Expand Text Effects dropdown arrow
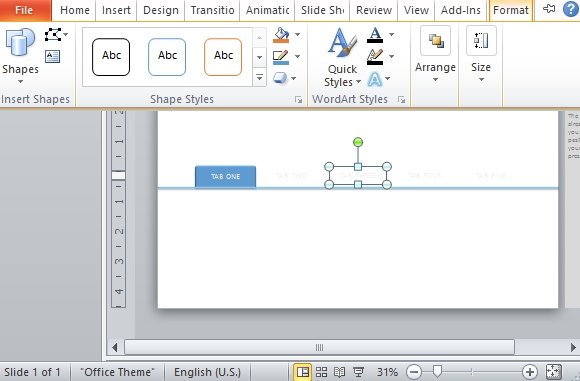This screenshot has height=381, width=580. tap(387, 78)
